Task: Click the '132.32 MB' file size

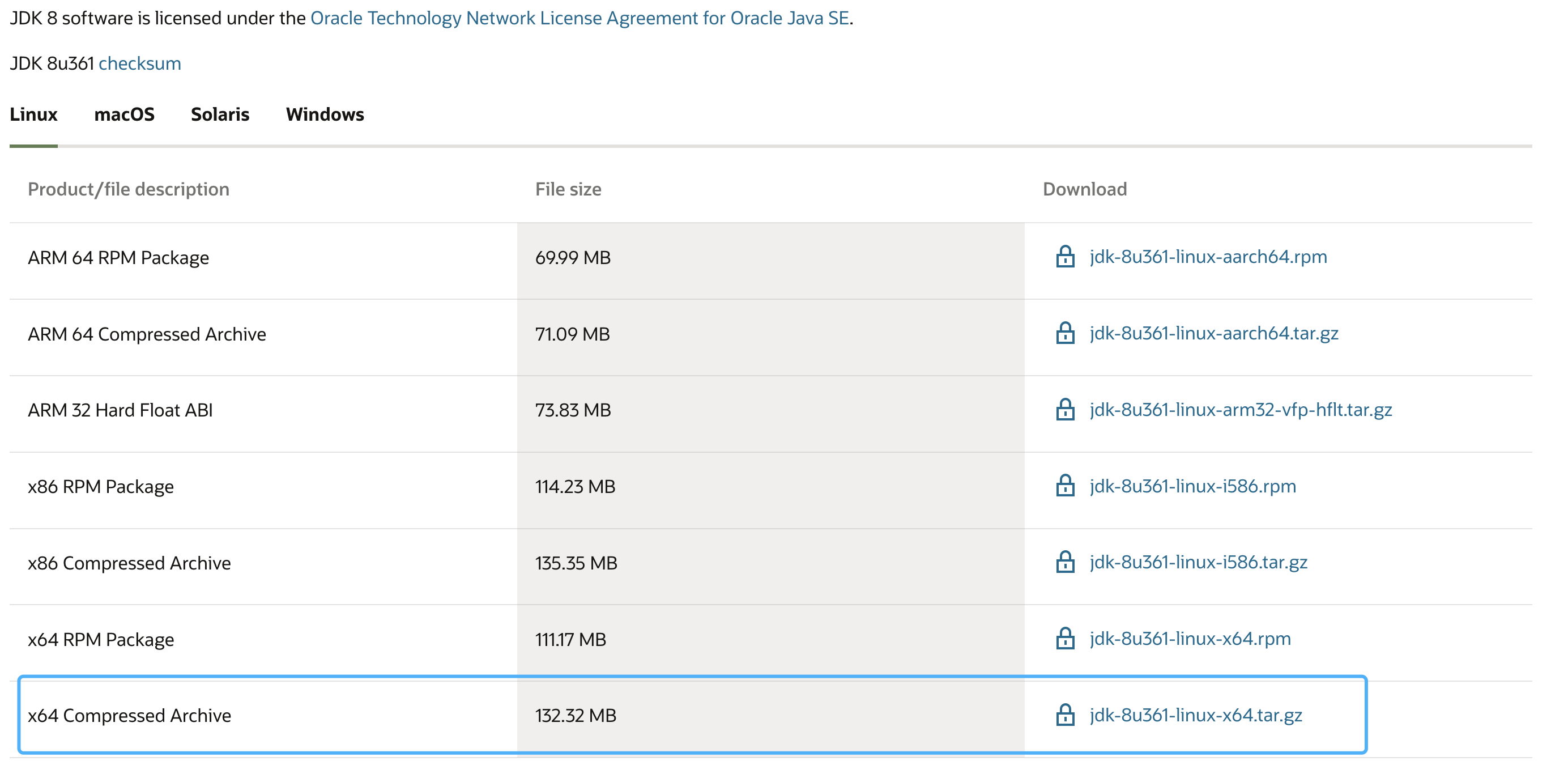Action: tap(575, 716)
